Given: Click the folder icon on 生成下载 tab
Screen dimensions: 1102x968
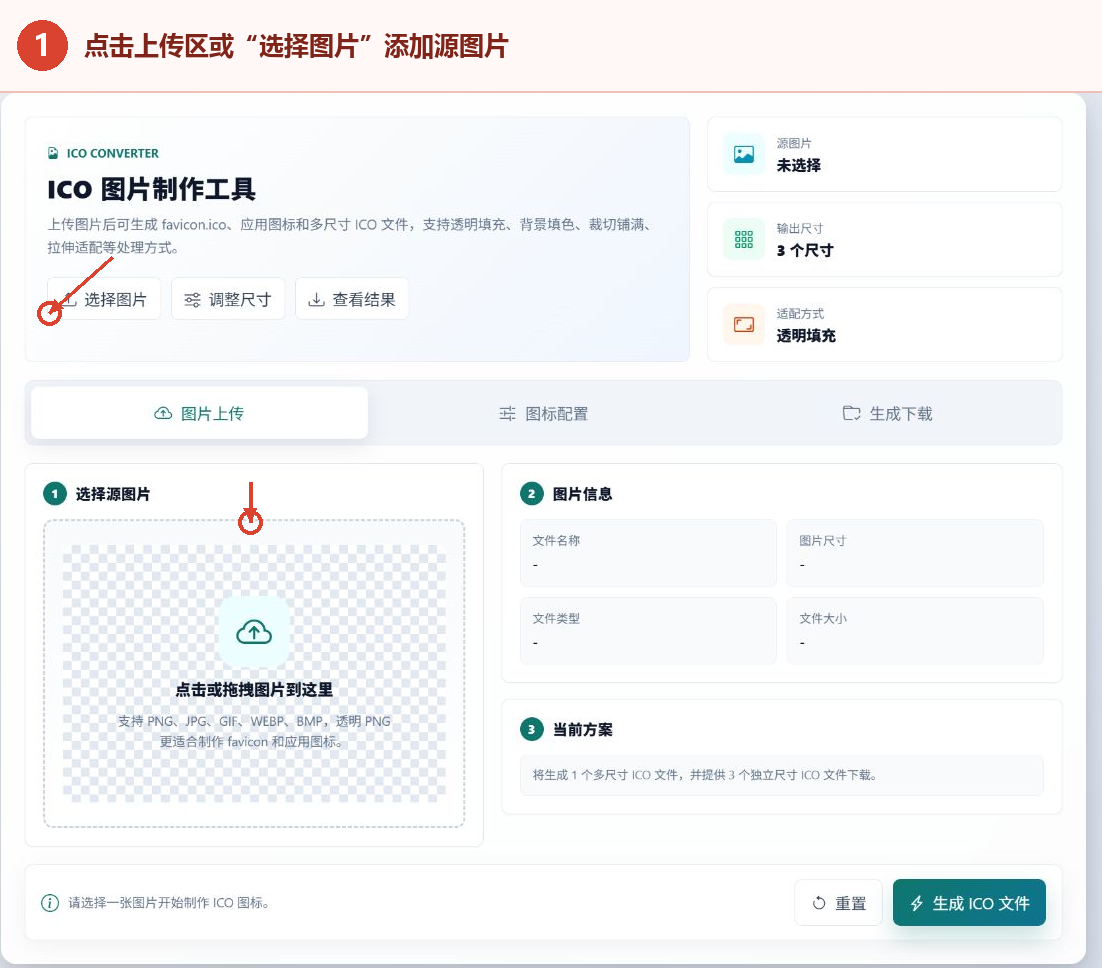Looking at the screenshot, I should 851,413.
